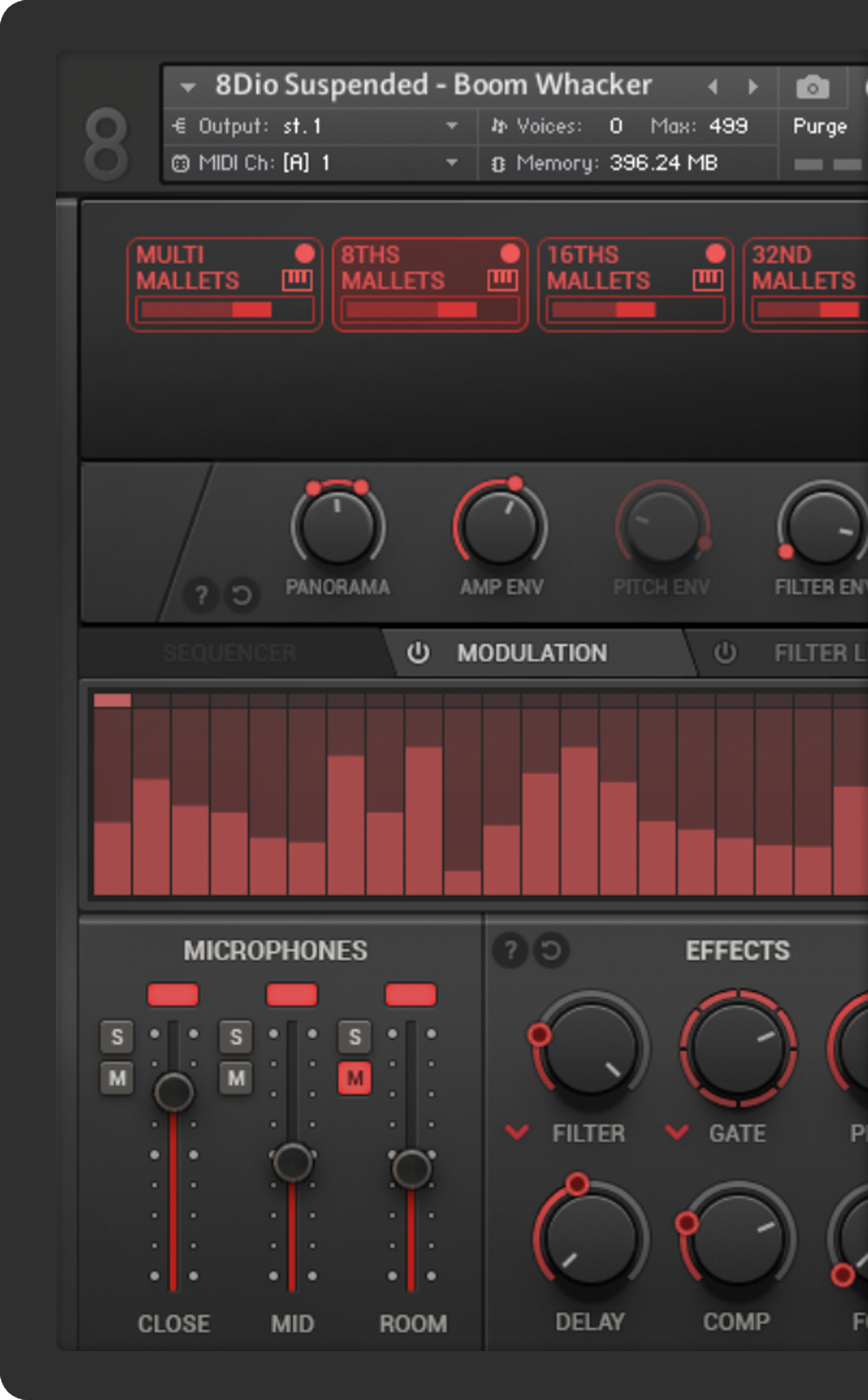
Task: Toggle the 16ths Mallets red dot
Action: 715,253
